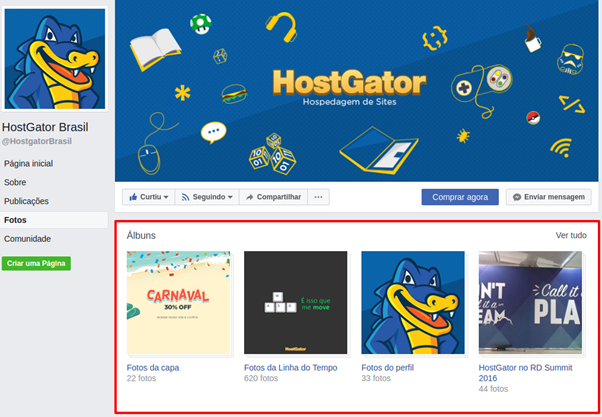This screenshot has width=602, height=417.
Task: Click the RSS feed icon on Seguindo
Action: (x=185, y=197)
